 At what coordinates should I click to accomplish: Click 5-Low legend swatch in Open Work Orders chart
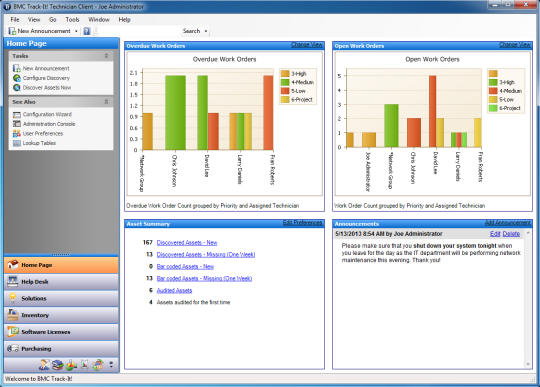pyautogui.click(x=493, y=100)
